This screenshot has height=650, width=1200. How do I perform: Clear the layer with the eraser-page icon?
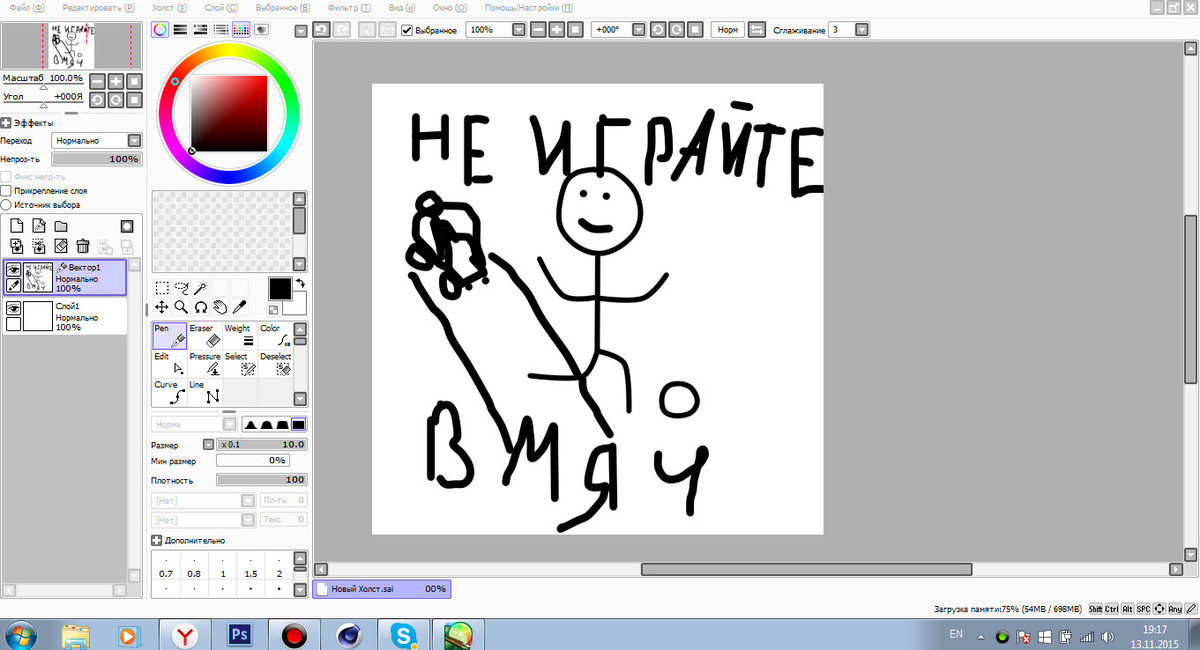point(60,245)
